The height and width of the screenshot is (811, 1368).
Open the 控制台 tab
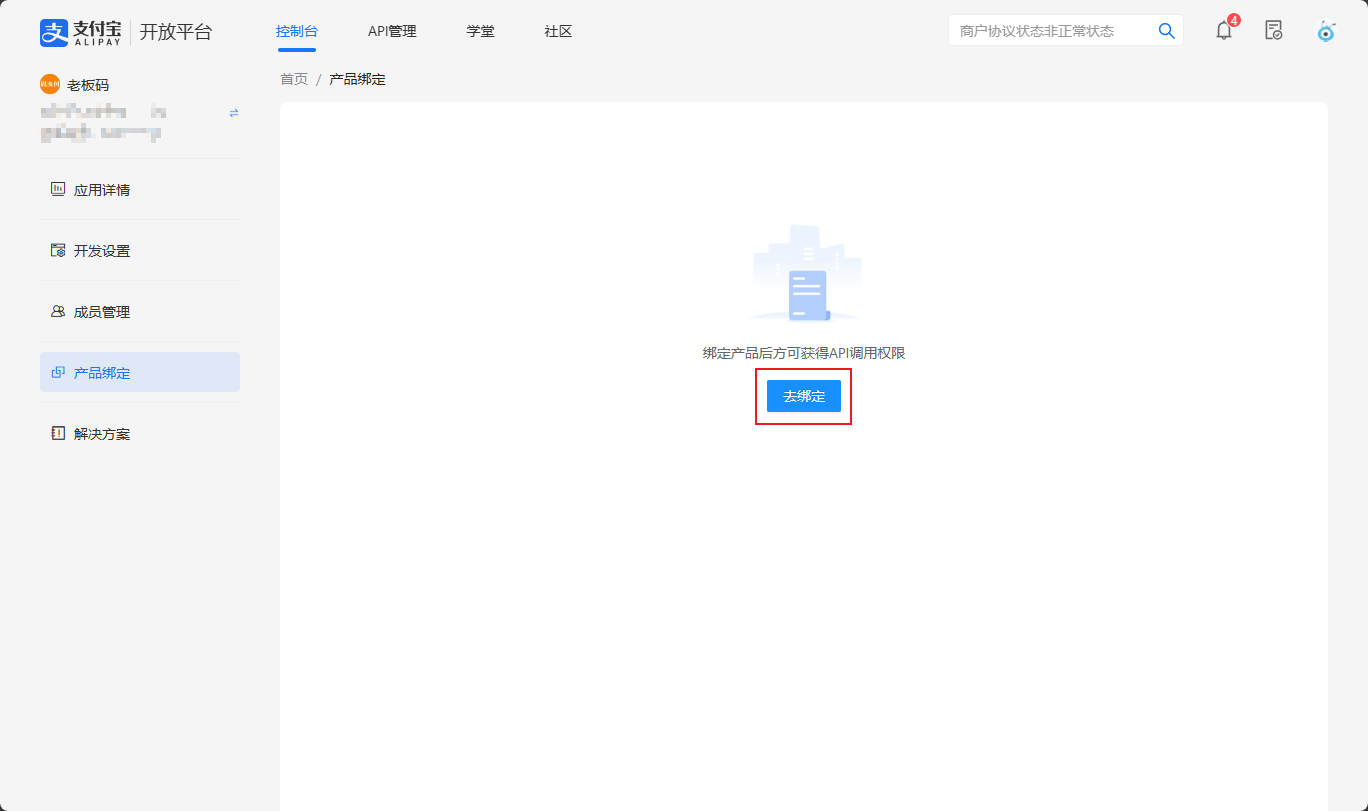click(296, 32)
